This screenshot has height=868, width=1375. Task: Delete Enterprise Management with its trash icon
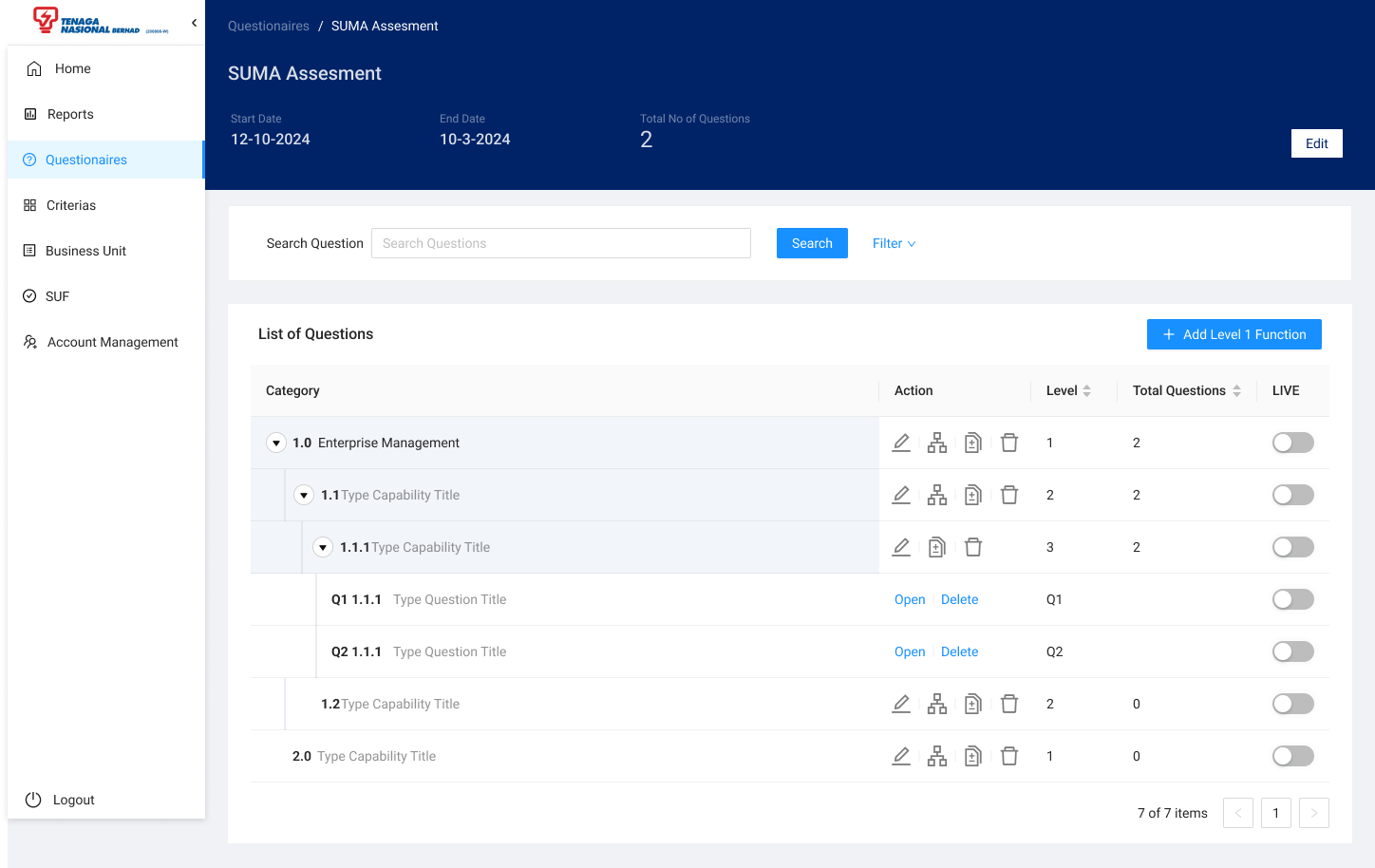(1009, 443)
